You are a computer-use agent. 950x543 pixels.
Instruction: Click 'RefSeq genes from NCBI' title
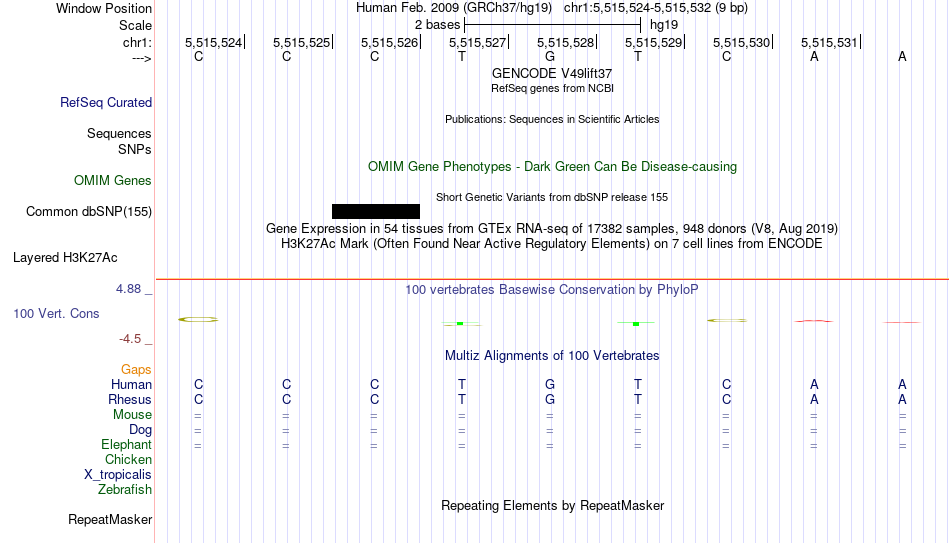click(x=553, y=88)
